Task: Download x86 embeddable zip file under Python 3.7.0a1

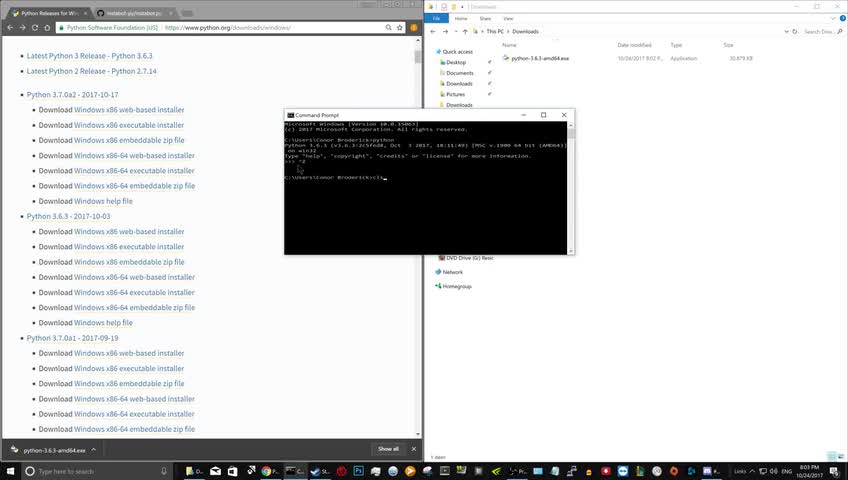Action: coord(129,384)
